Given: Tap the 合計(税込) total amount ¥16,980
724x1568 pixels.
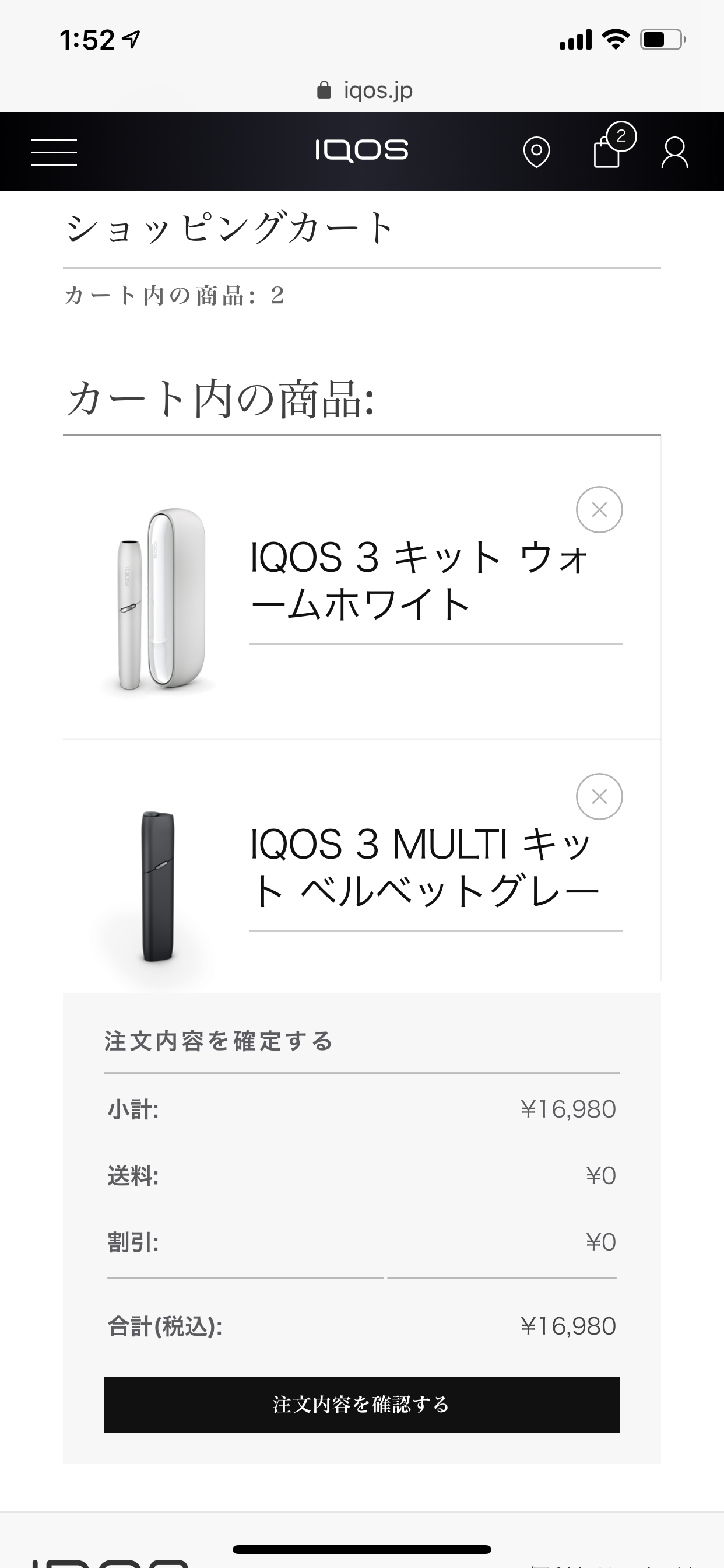Looking at the screenshot, I should pyautogui.click(x=568, y=1326).
